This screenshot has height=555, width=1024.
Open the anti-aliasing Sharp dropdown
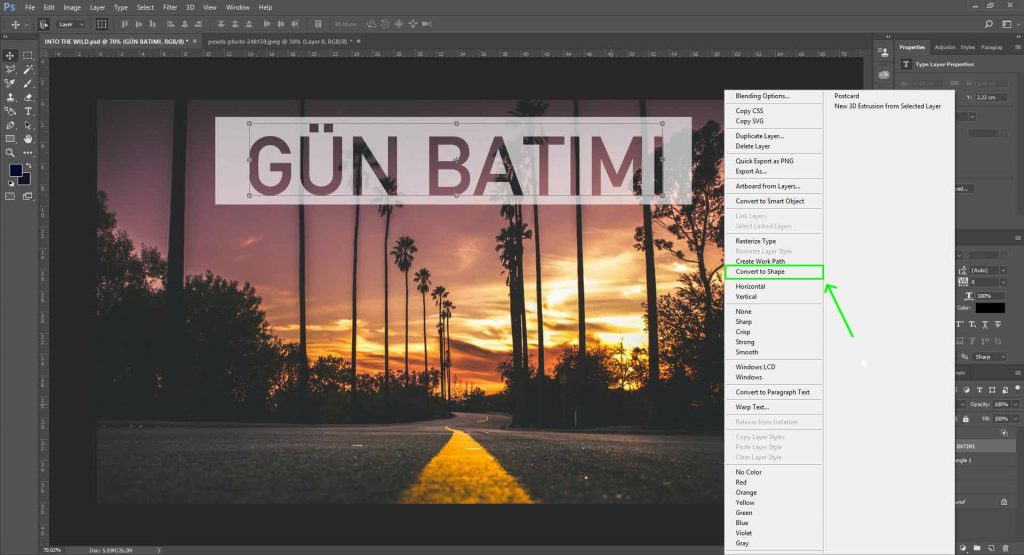(988, 356)
